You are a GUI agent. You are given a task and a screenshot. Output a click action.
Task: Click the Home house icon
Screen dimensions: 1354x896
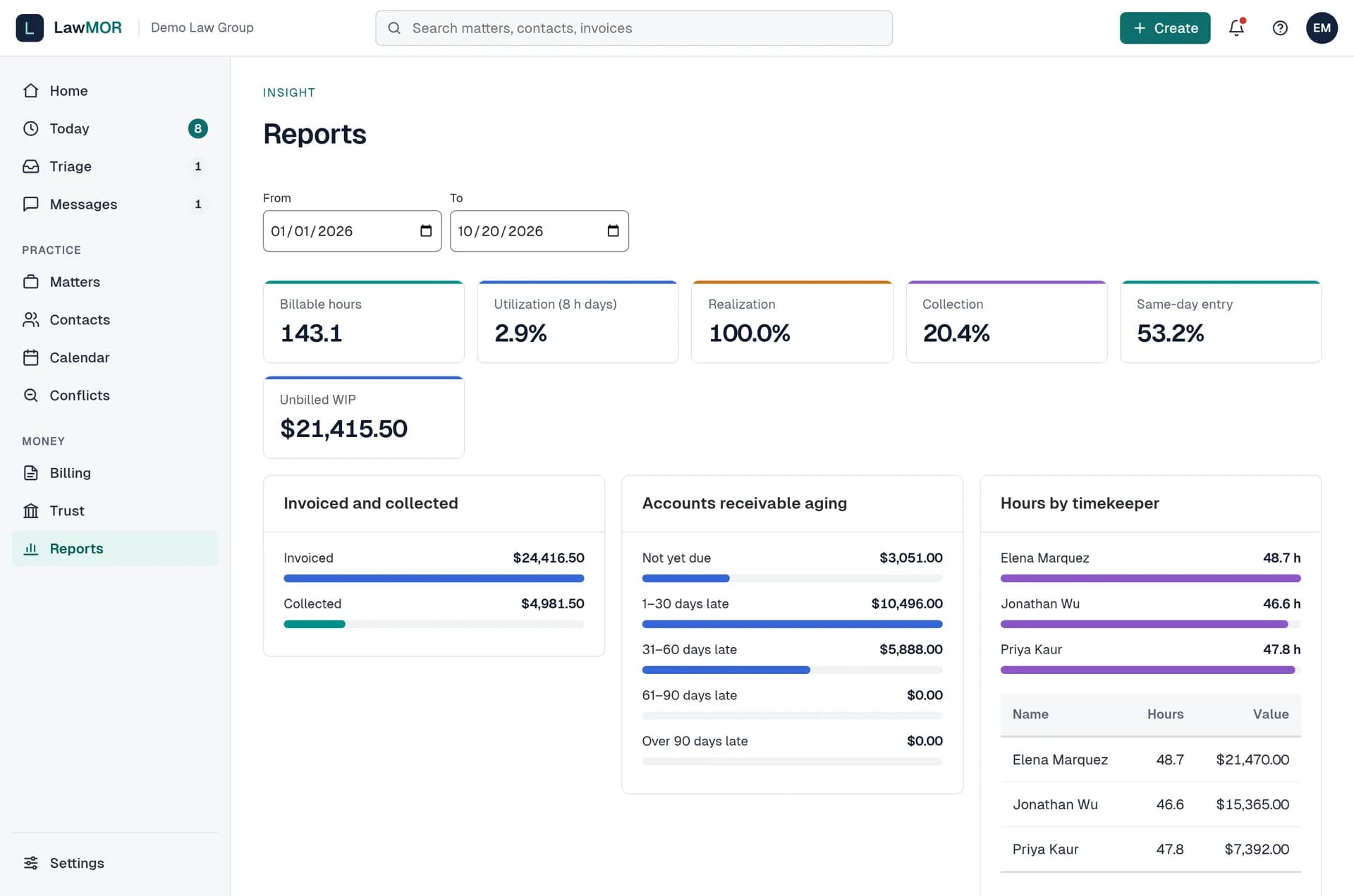pyautogui.click(x=30, y=90)
